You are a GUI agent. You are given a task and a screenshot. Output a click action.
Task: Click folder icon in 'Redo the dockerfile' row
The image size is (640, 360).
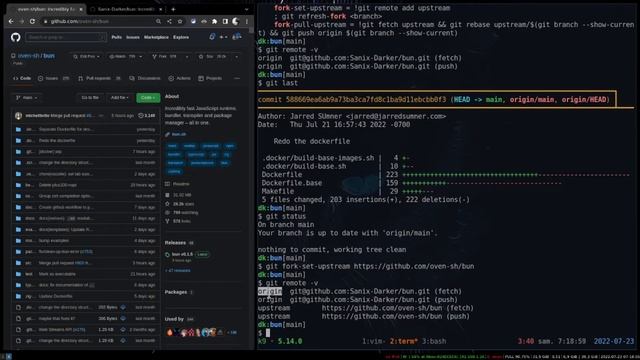tap(18, 140)
